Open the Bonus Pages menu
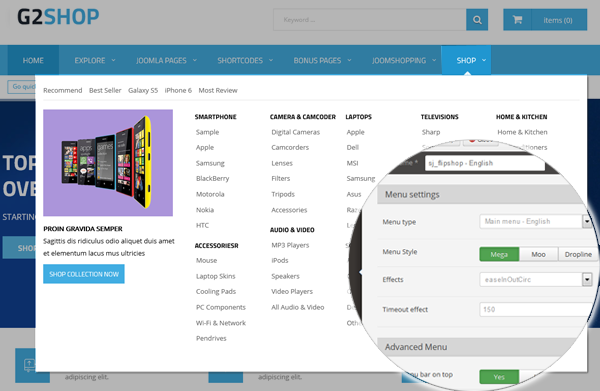The width and height of the screenshot is (600, 391). (x=322, y=60)
